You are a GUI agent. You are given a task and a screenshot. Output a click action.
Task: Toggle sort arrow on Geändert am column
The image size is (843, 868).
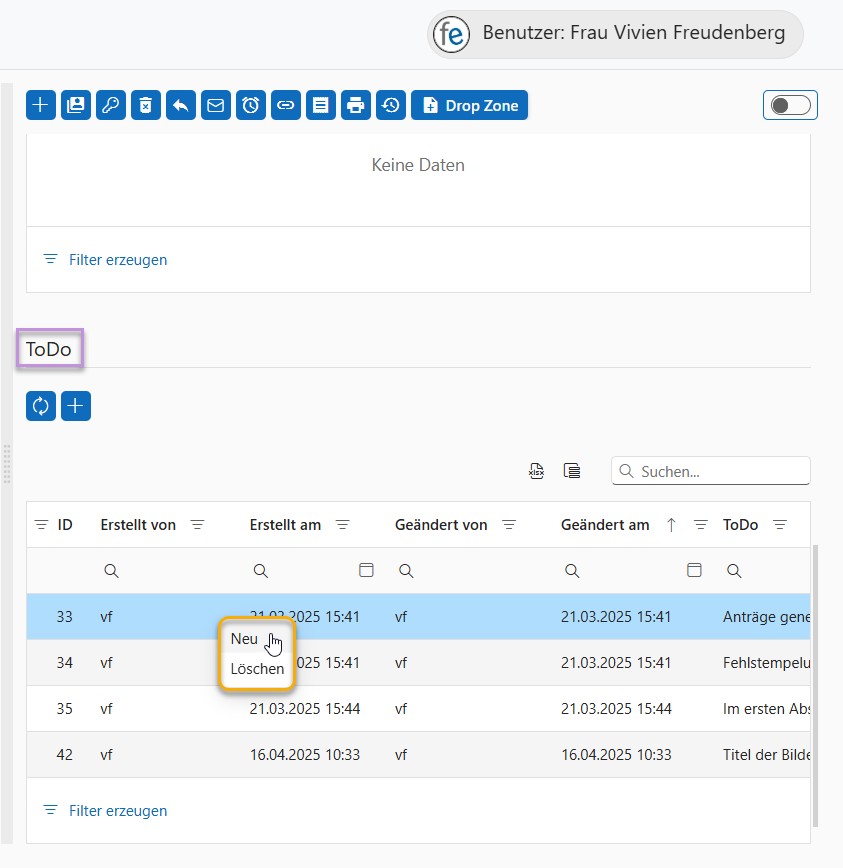pyautogui.click(x=671, y=525)
